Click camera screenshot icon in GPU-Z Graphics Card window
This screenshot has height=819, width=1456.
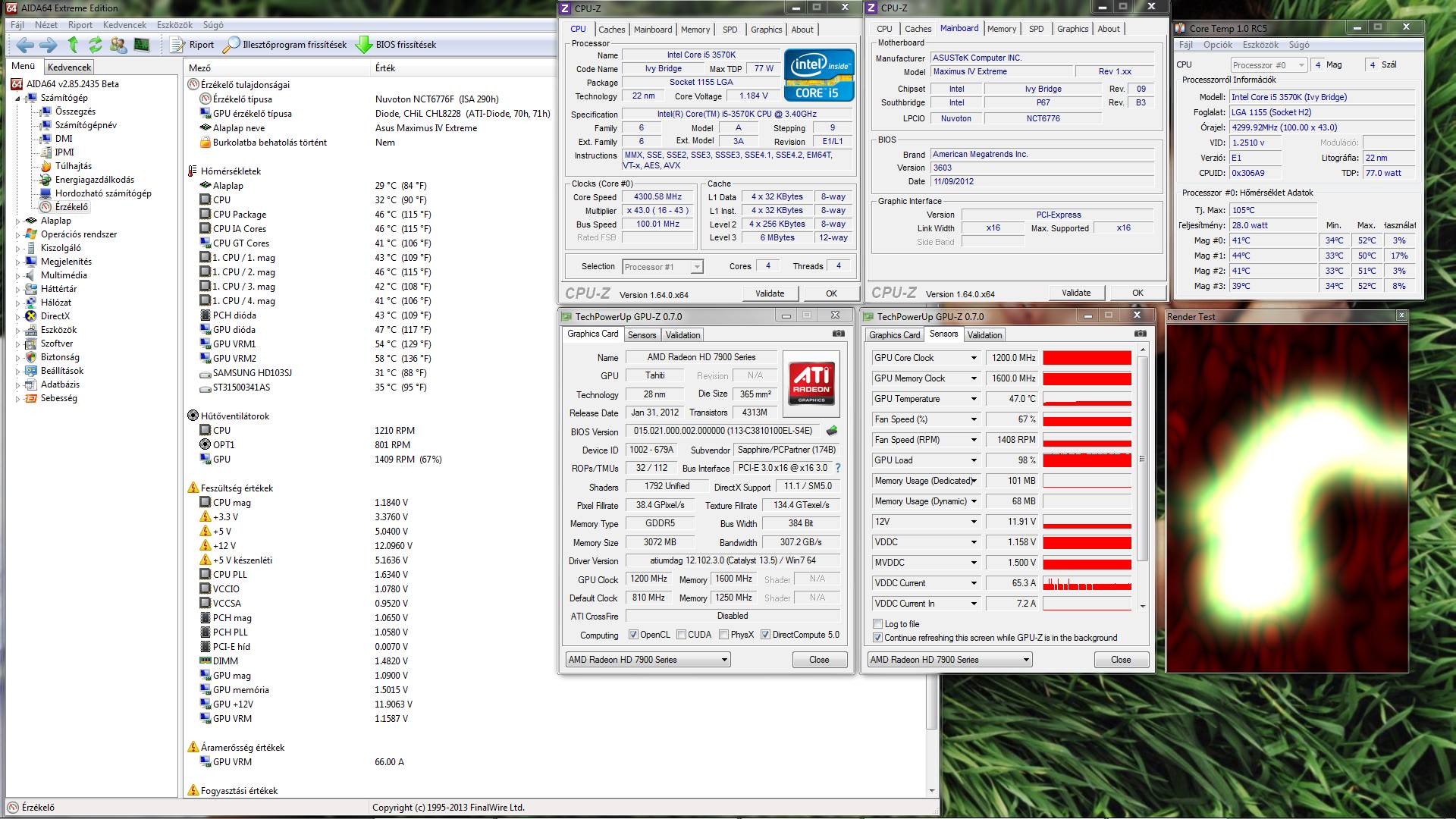838,334
